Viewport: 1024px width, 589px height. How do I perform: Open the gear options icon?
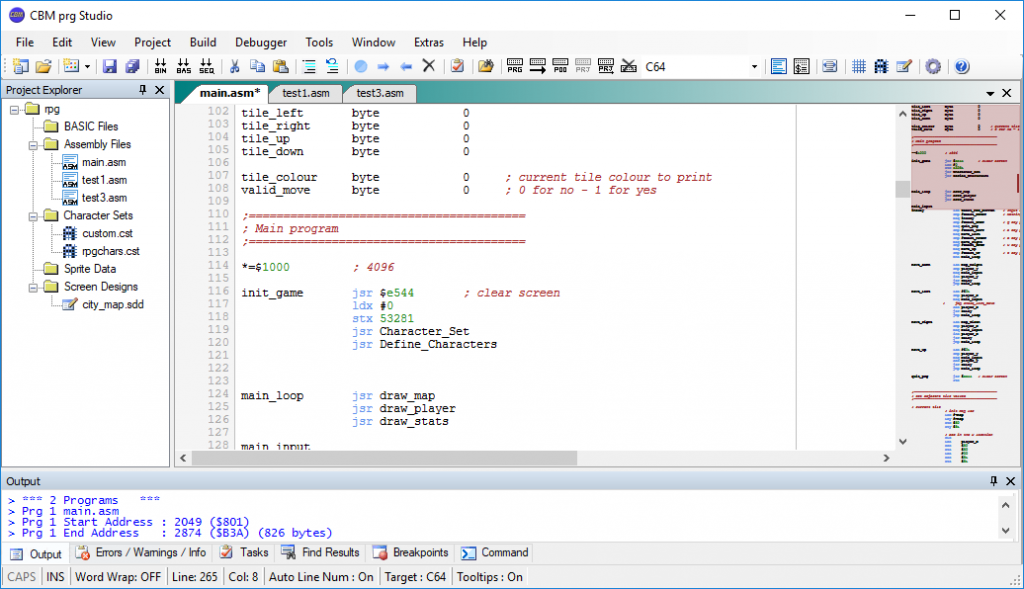pyautogui.click(x=933, y=67)
